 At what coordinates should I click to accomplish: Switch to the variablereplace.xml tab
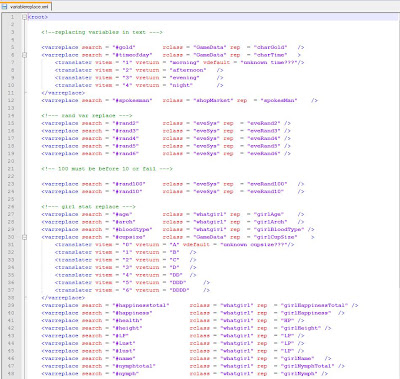pos(26,6)
